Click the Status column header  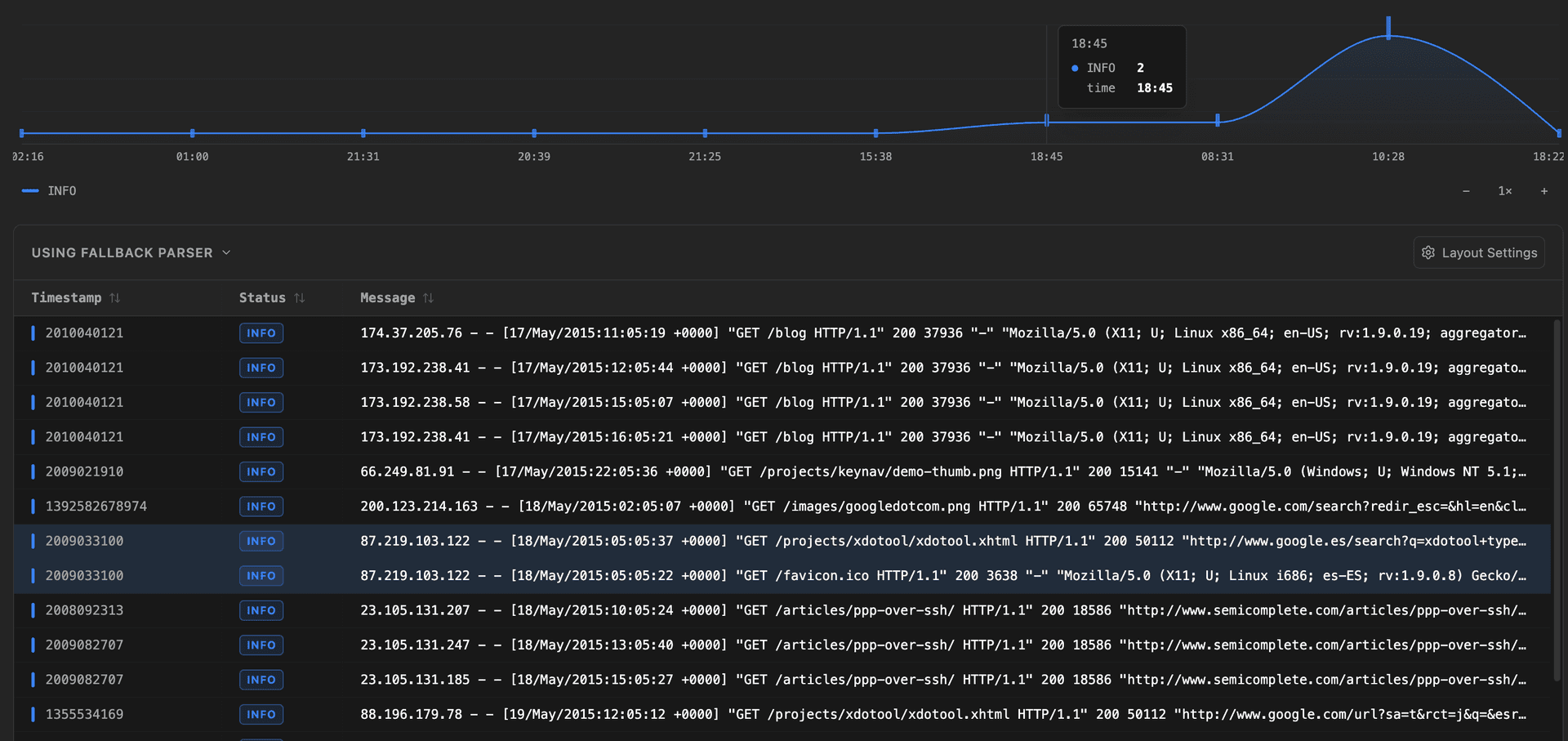coord(262,297)
